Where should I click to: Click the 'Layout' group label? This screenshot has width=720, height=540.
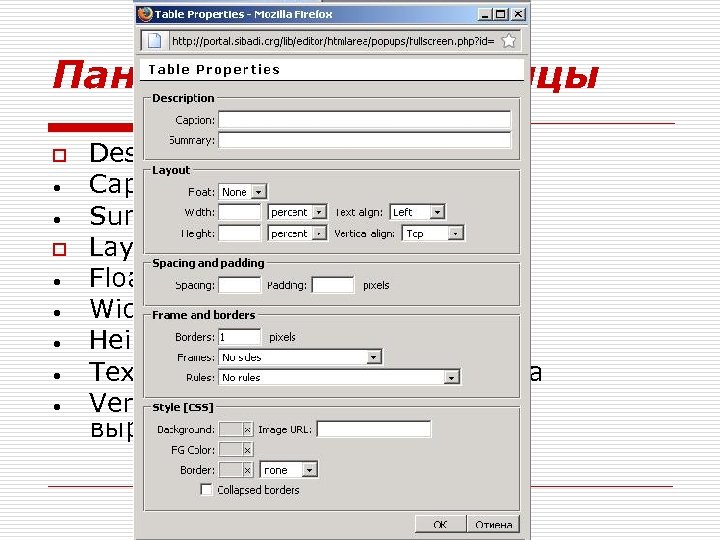(x=171, y=170)
